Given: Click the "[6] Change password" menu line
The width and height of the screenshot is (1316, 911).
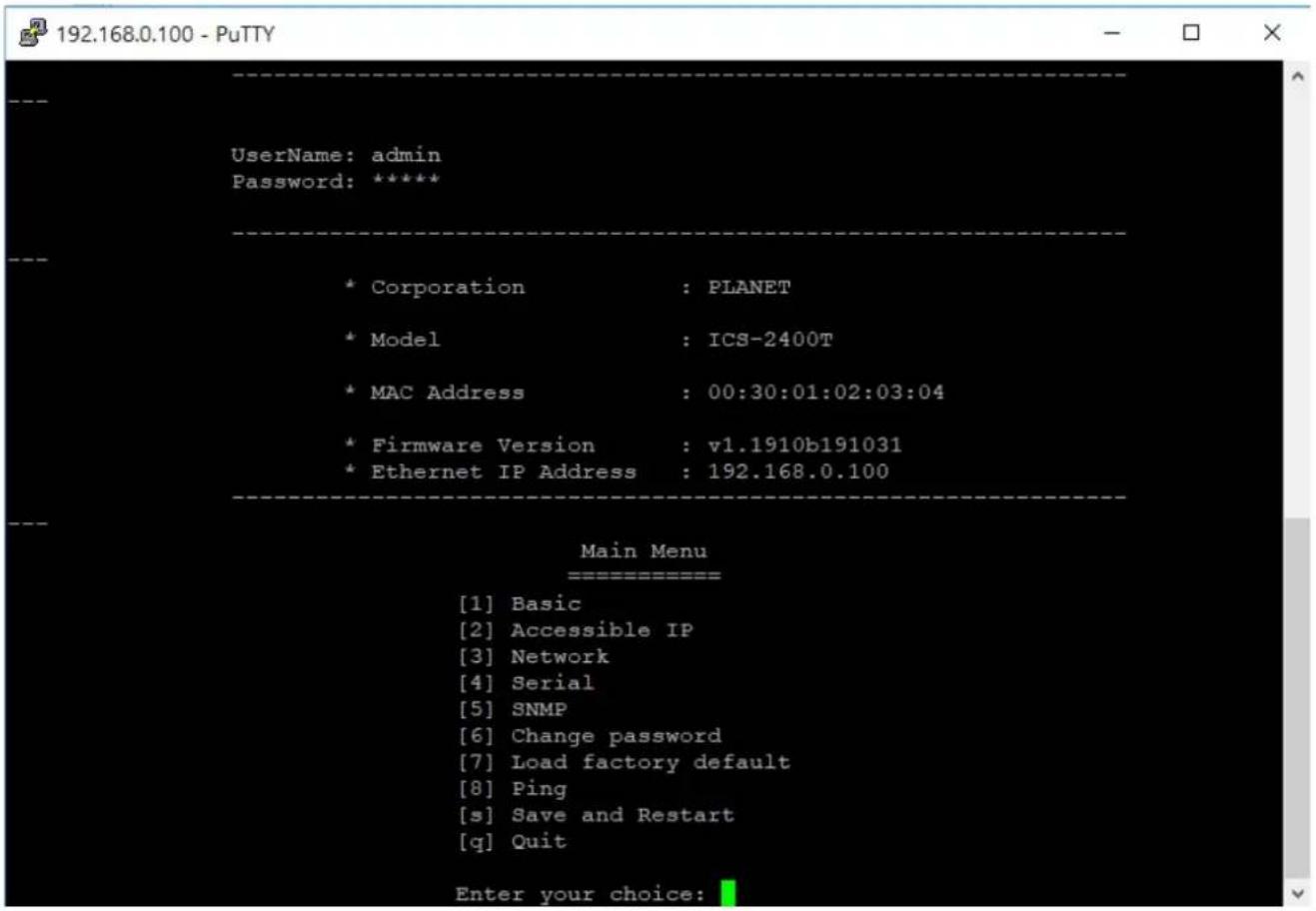Looking at the screenshot, I should 590,736.
